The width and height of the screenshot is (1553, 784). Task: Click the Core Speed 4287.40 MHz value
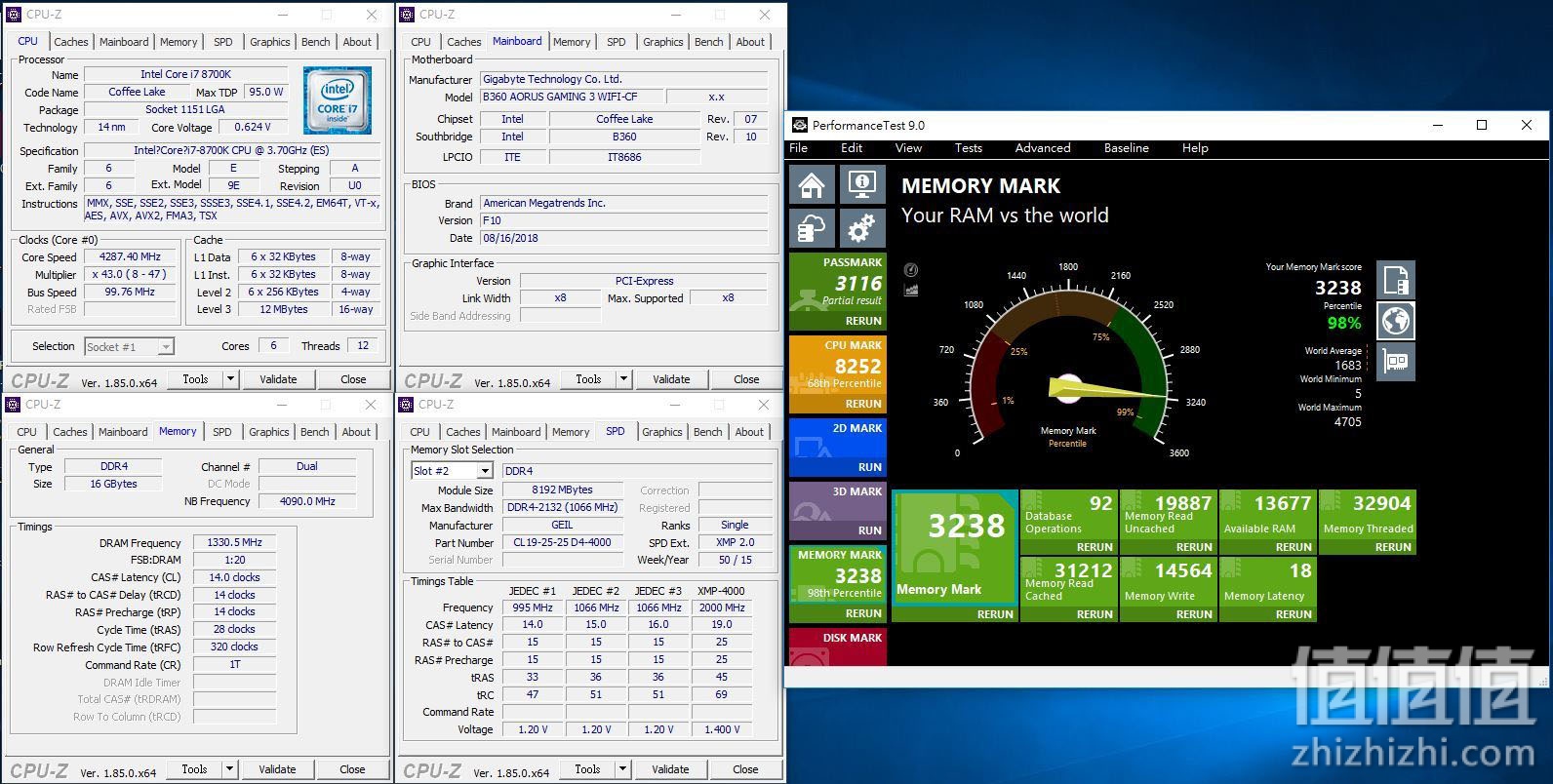(x=130, y=257)
